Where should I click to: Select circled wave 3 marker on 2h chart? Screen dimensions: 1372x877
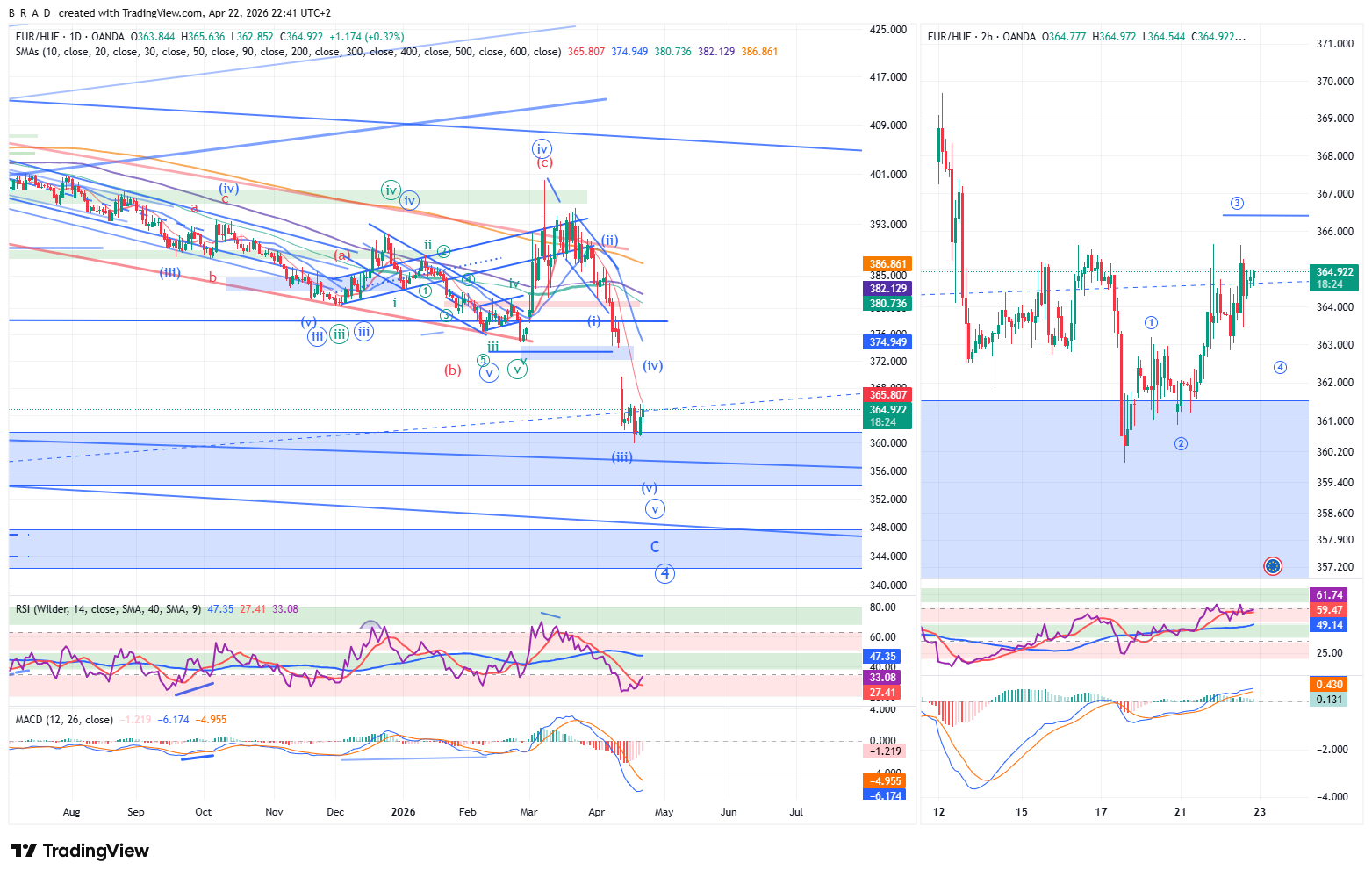click(x=1237, y=204)
